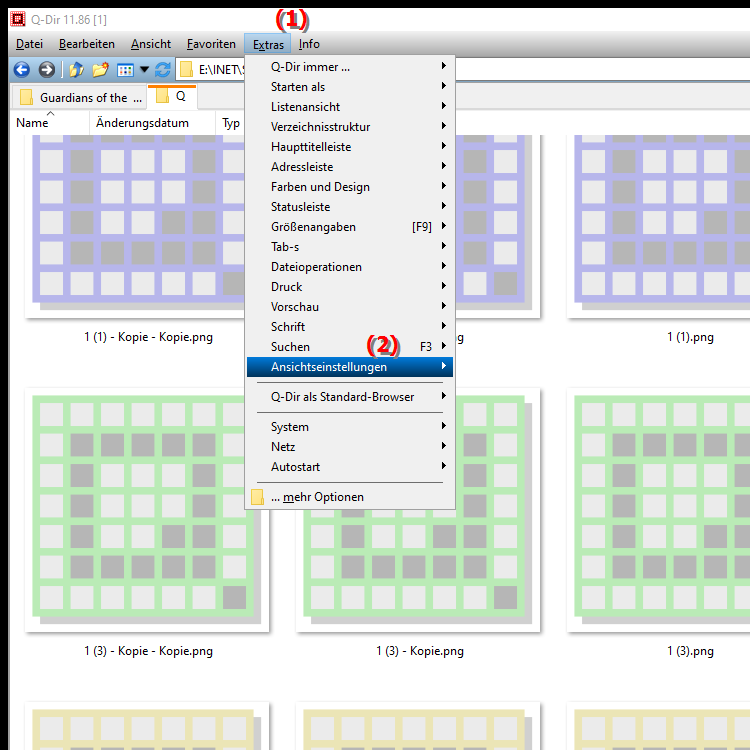Open the Bearbeiten menu

click(87, 44)
